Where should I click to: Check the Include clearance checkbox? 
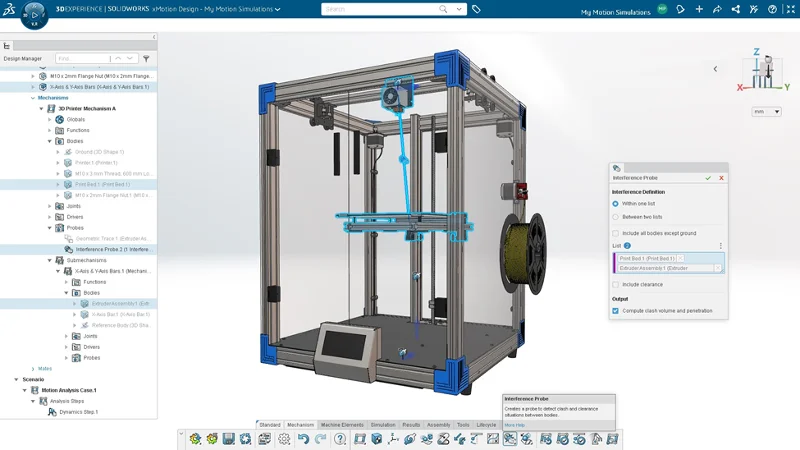tap(615, 284)
